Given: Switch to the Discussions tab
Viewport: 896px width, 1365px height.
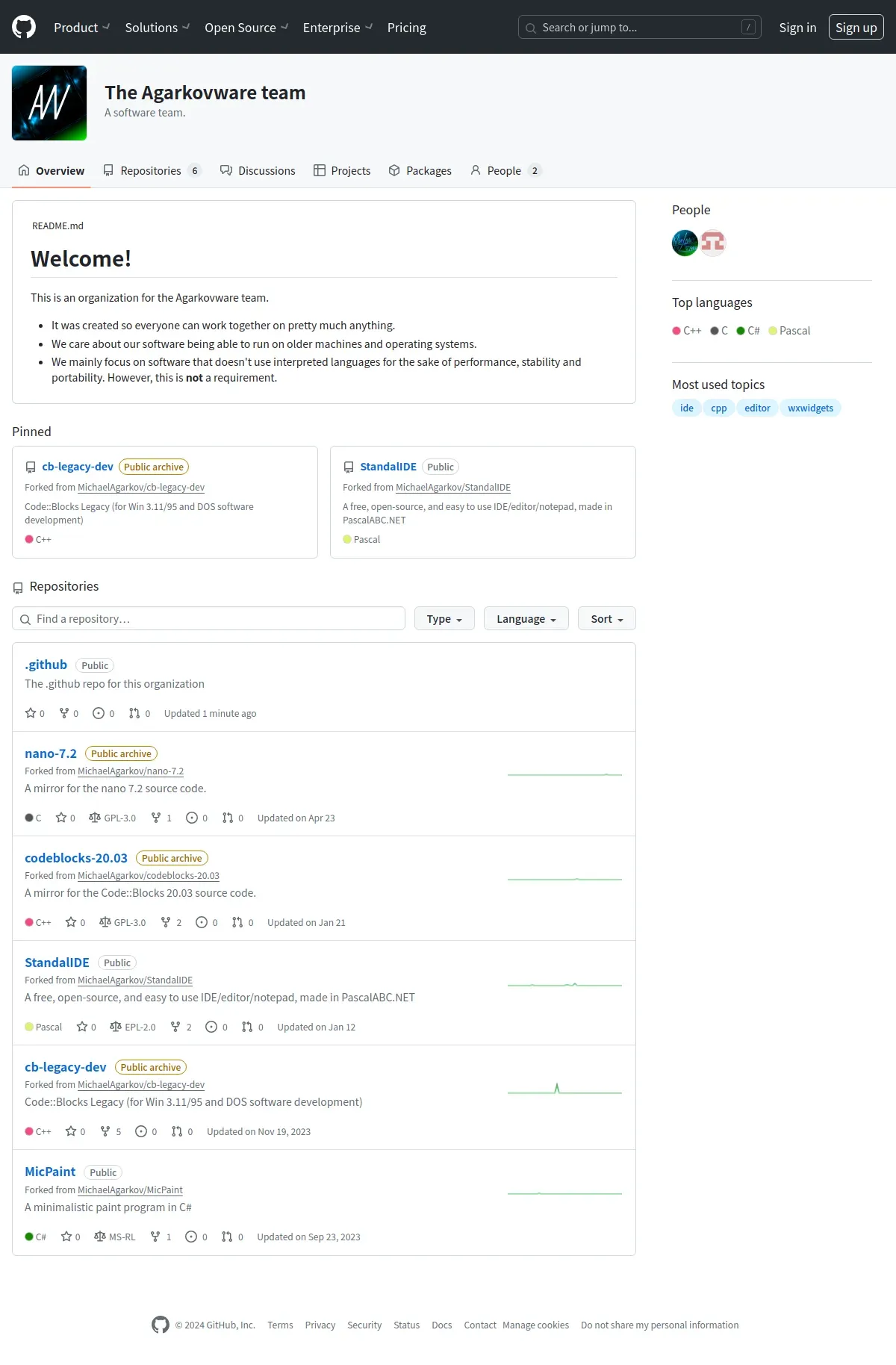Looking at the screenshot, I should [258, 170].
